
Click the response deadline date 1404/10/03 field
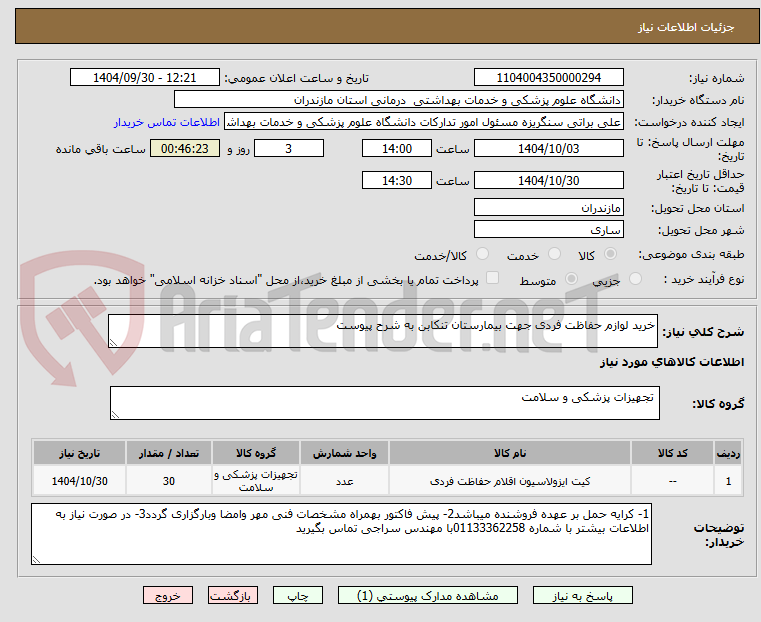pos(548,148)
